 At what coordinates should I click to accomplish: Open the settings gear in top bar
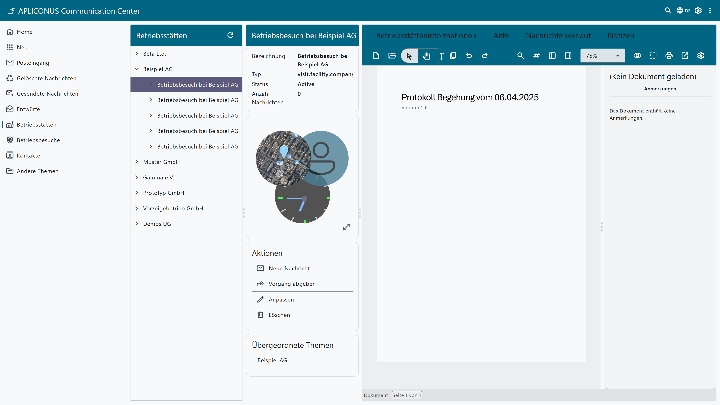tap(698, 10)
